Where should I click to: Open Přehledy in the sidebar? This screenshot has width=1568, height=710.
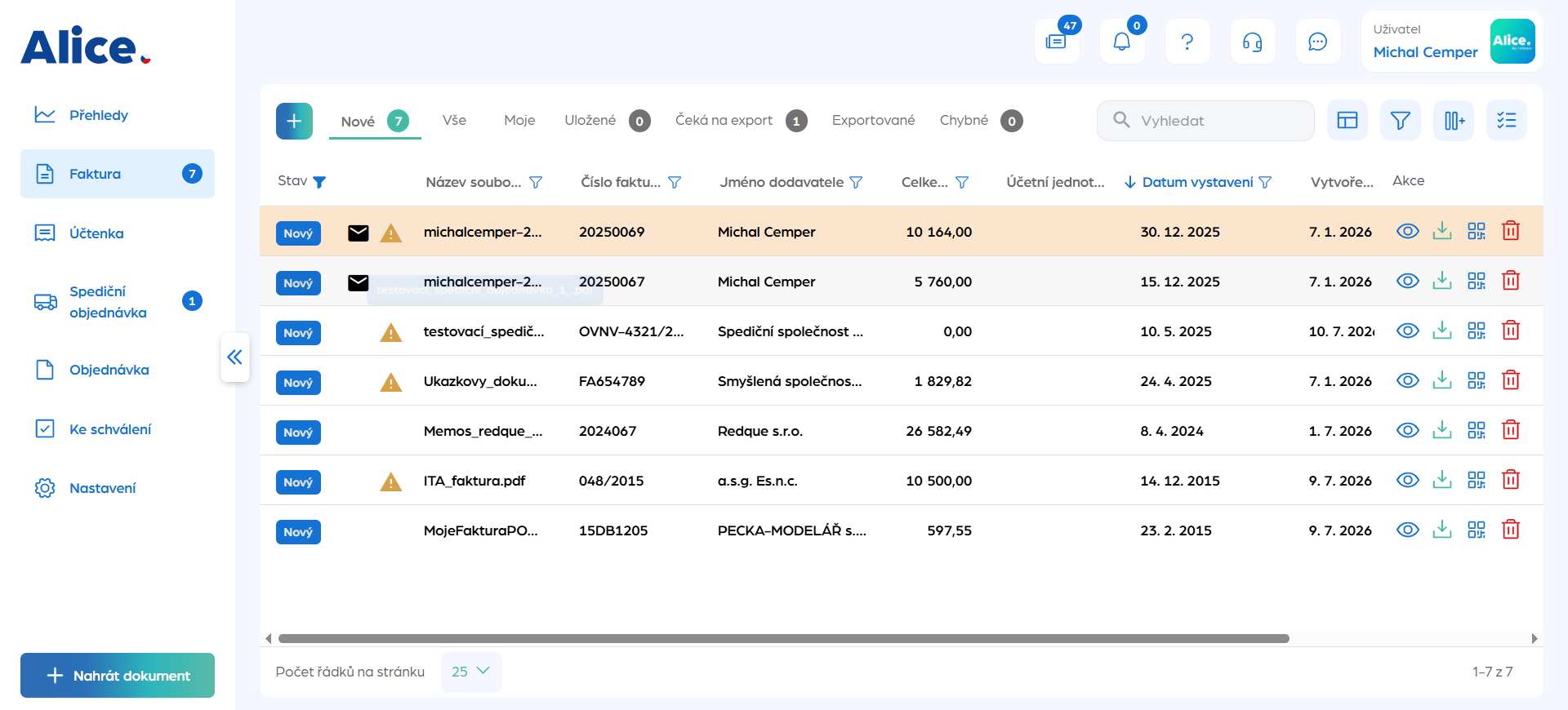pos(118,115)
